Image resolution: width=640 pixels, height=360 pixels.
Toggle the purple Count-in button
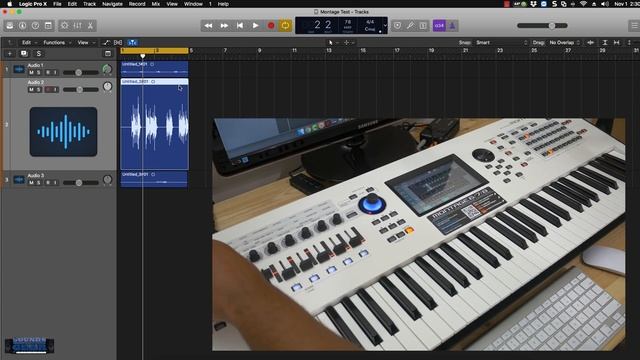point(439,26)
